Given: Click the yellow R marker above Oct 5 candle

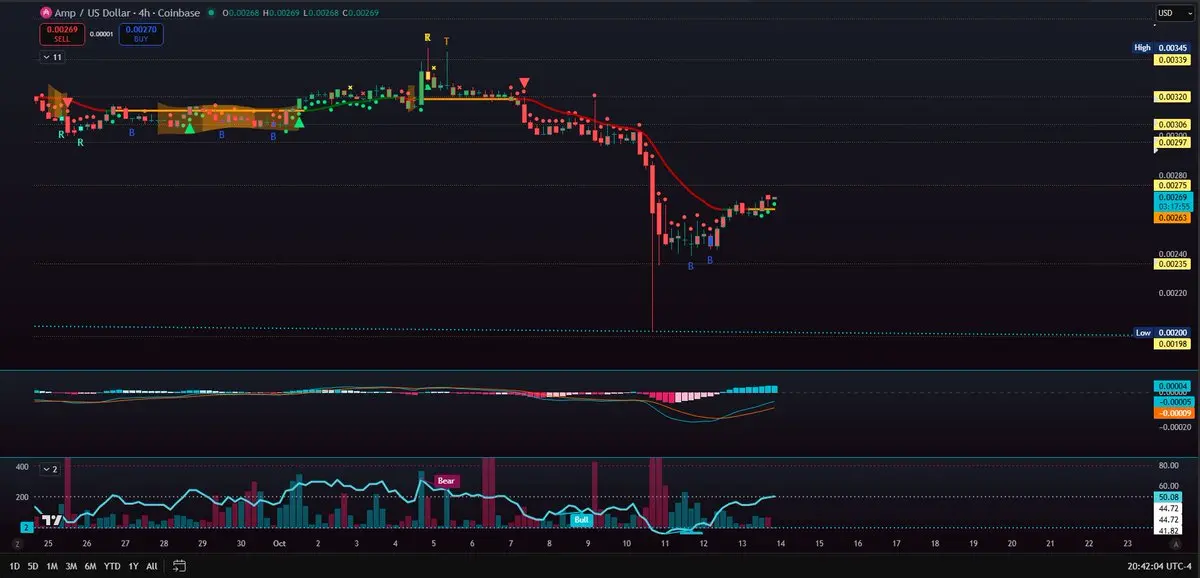Looking at the screenshot, I should tap(427, 38).
